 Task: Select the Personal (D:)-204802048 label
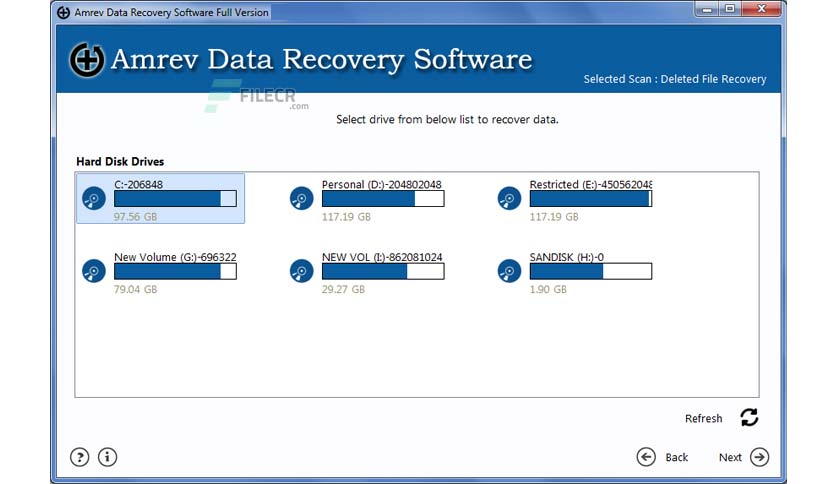point(382,184)
